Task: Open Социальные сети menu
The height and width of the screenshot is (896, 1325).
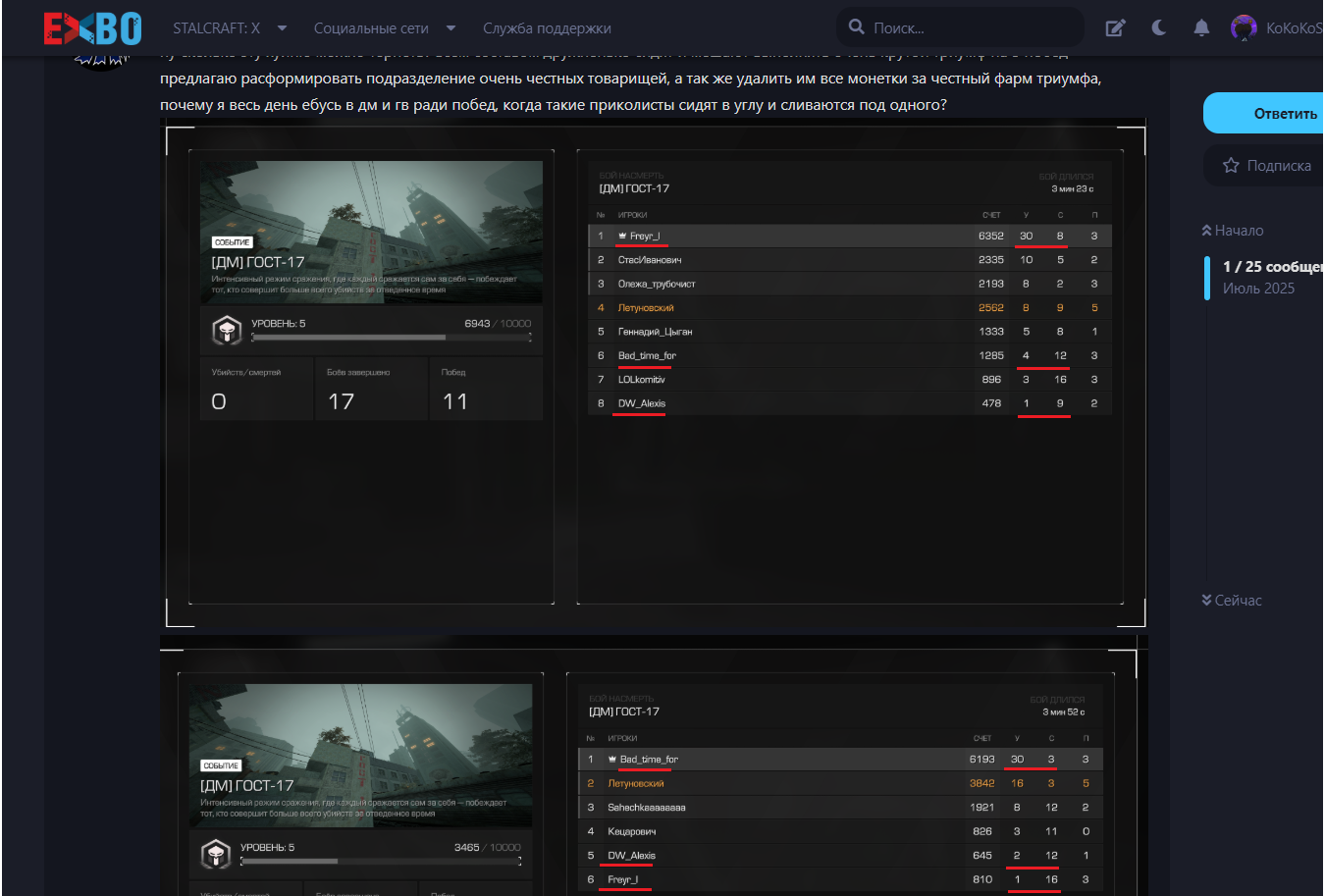Action: 371,28
